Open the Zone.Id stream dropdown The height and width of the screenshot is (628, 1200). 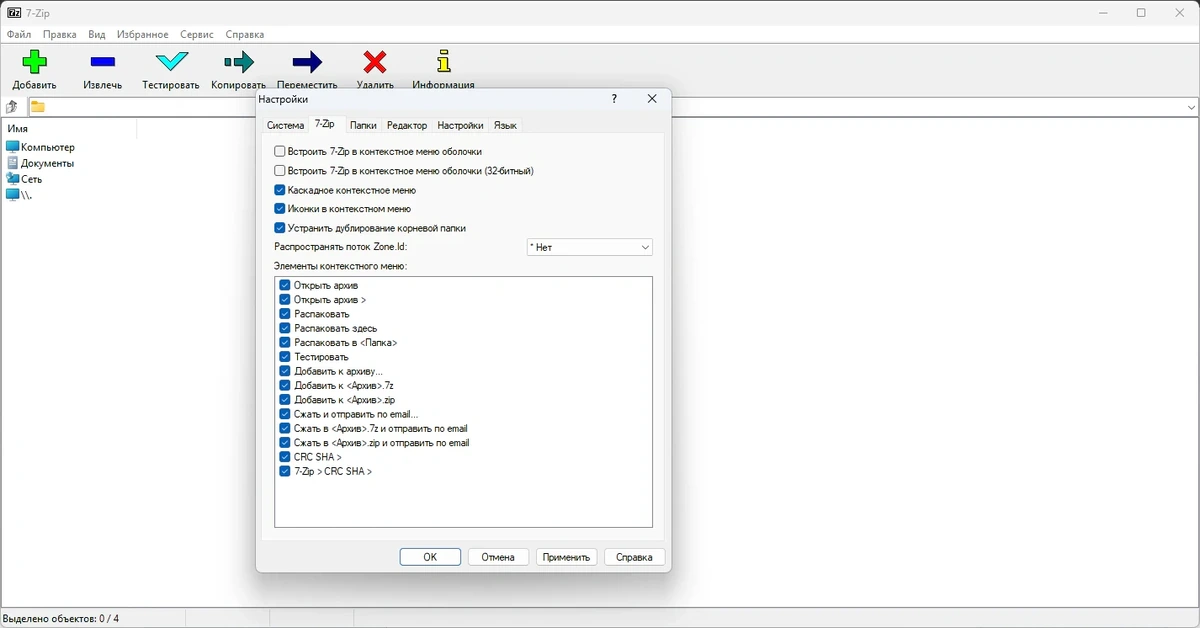590,247
